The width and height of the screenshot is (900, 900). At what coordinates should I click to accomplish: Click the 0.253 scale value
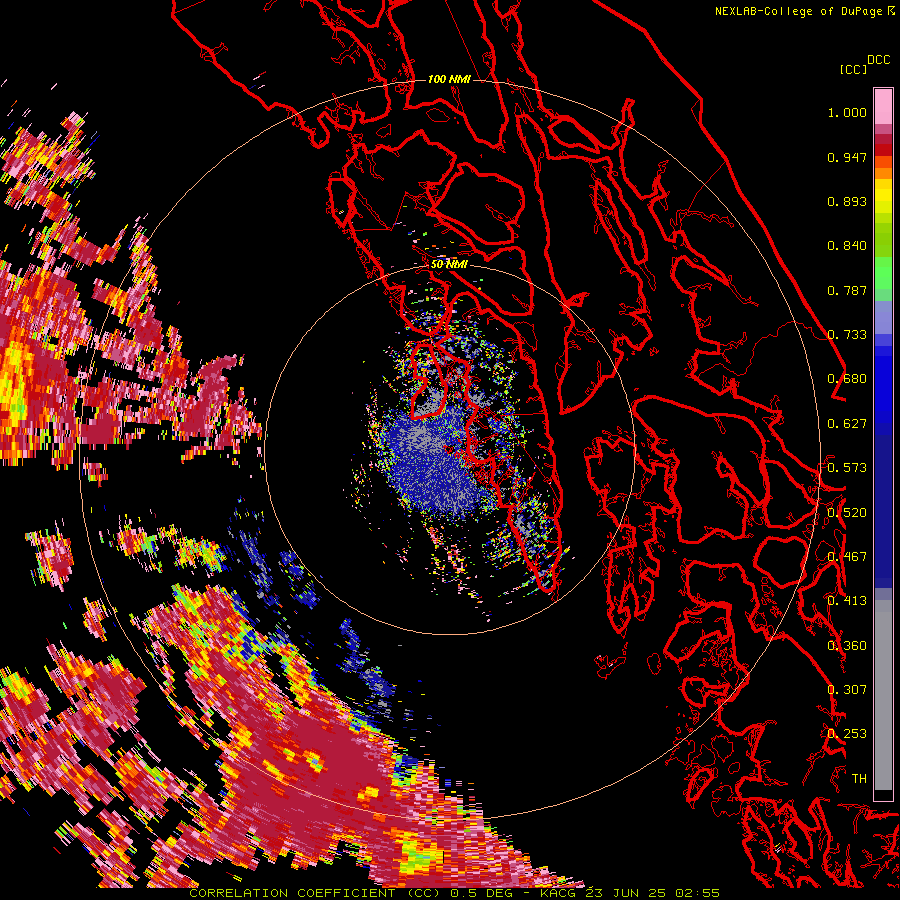coord(847,734)
